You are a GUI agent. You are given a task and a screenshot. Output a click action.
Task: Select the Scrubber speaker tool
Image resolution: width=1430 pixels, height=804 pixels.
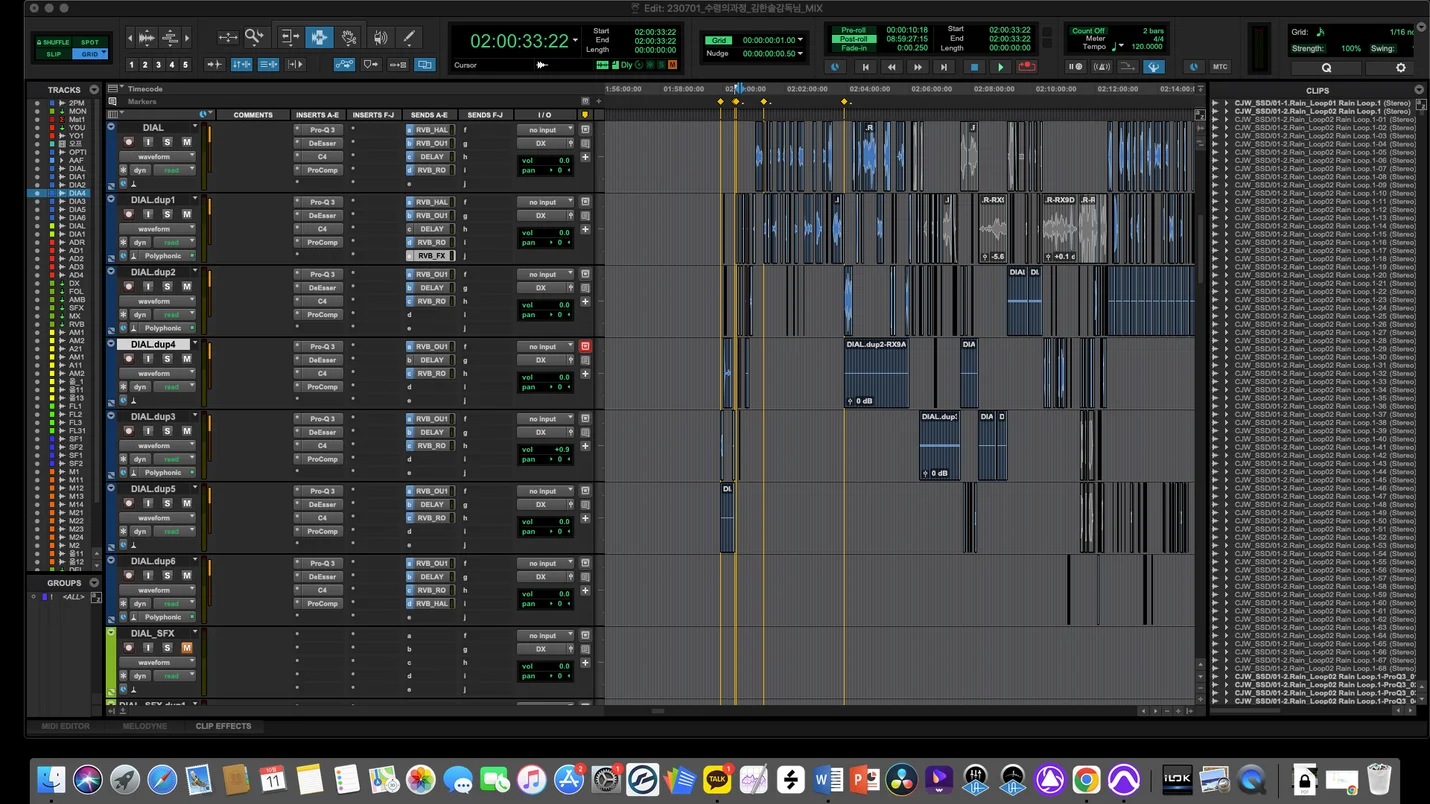(x=380, y=38)
